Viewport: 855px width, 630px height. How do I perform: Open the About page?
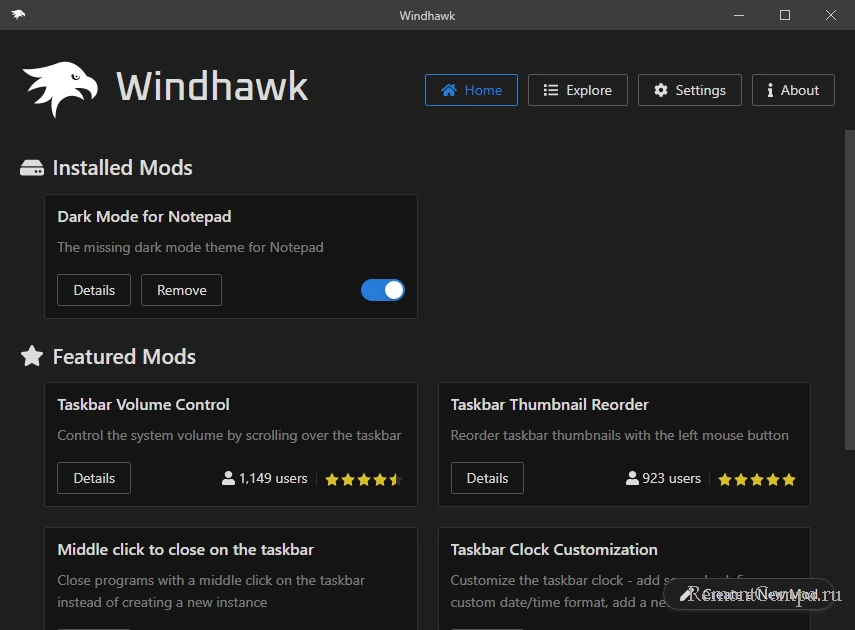click(793, 90)
